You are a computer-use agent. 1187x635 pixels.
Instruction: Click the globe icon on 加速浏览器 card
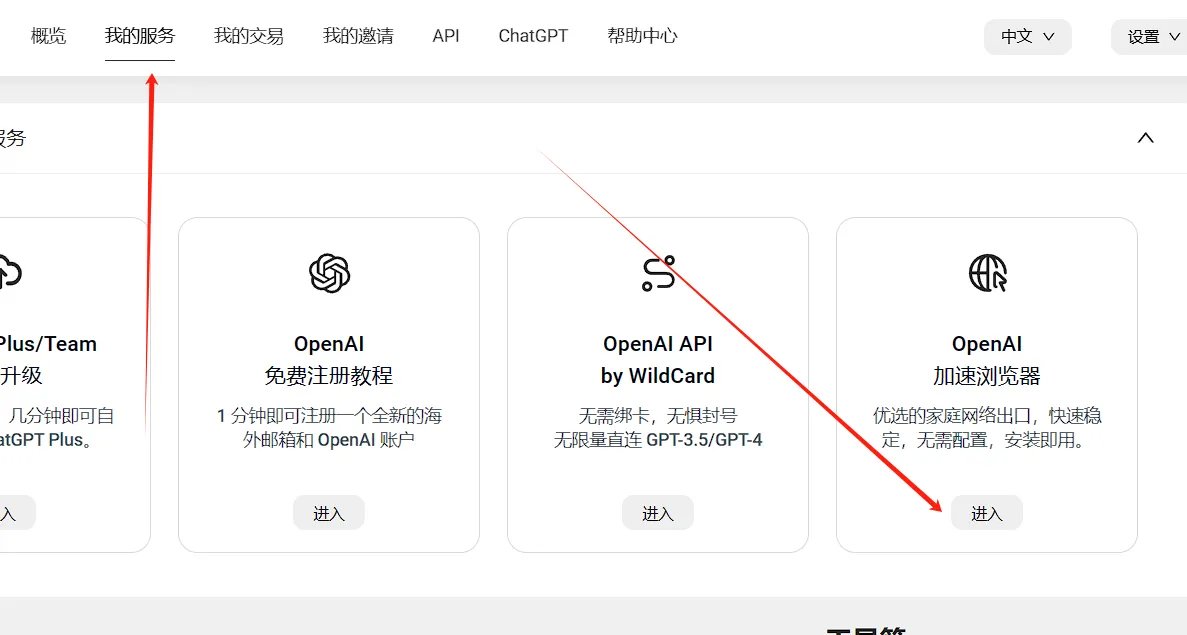tap(986, 272)
